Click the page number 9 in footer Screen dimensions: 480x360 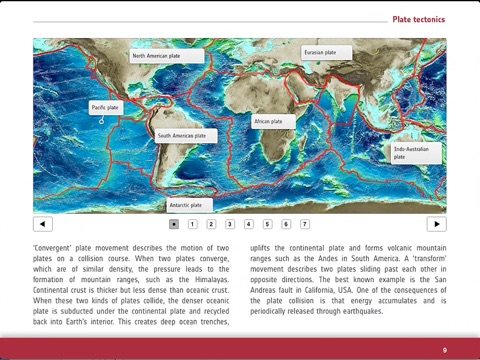(x=445, y=350)
